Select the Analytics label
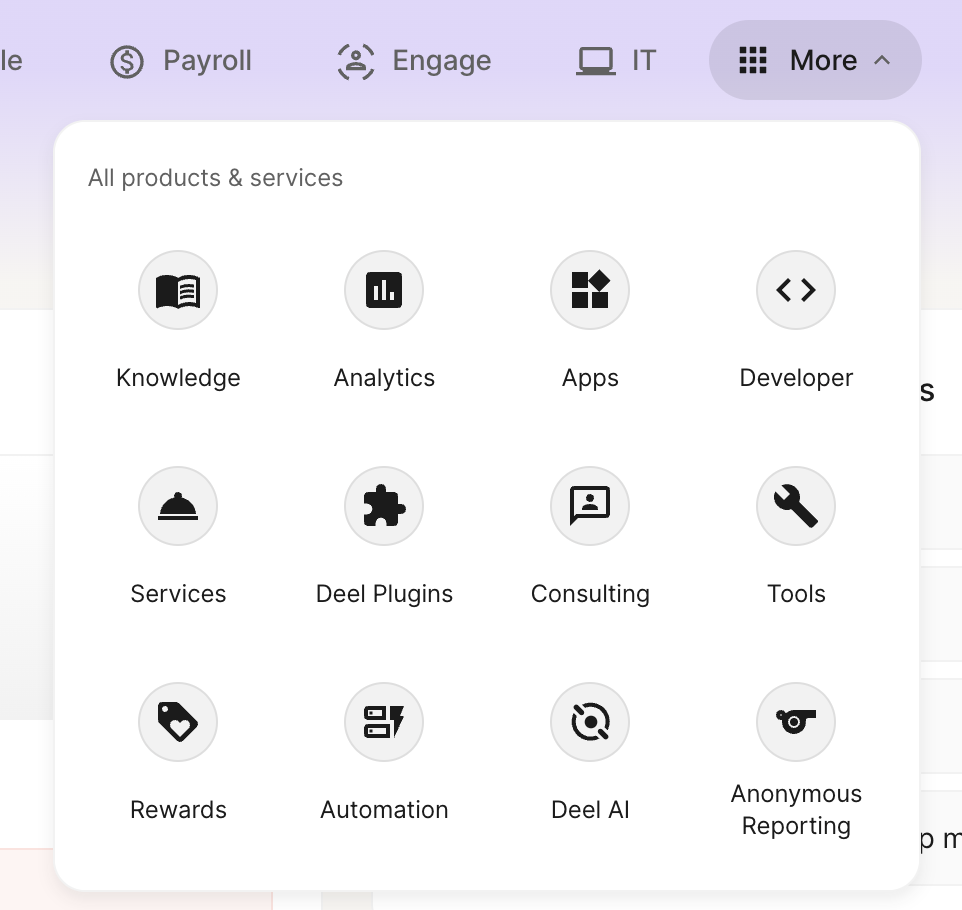962x910 pixels. point(384,378)
